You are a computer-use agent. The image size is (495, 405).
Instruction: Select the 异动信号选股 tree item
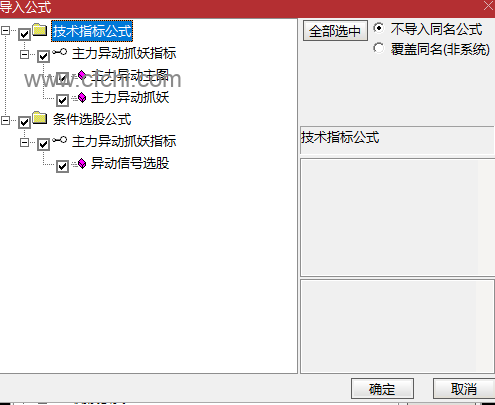[x=130, y=163]
